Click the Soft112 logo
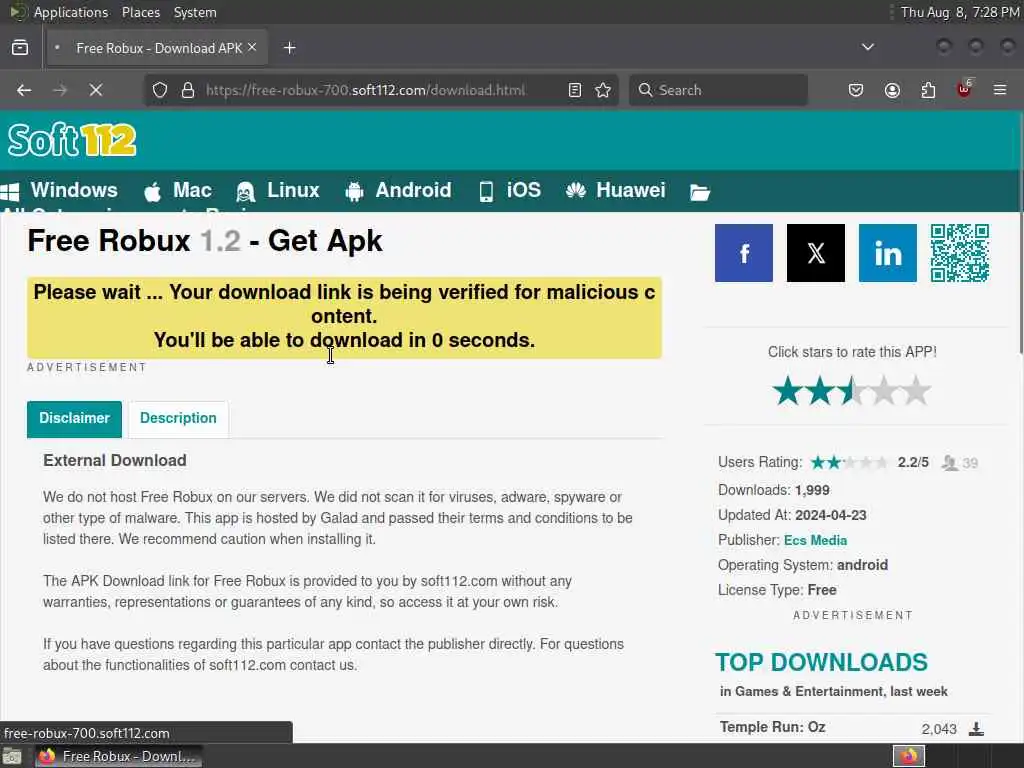The height and width of the screenshot is (768, 1024). point(72,140)
